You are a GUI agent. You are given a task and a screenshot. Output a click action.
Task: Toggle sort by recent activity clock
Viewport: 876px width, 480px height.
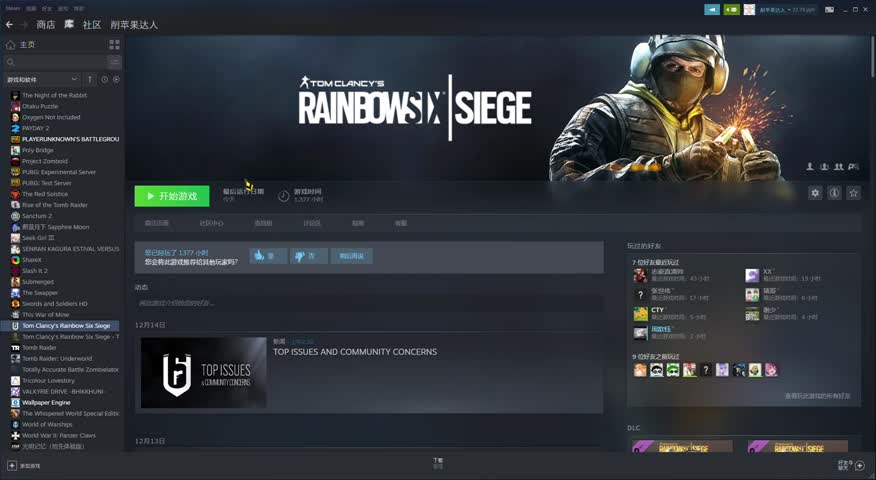pos(104,79)
